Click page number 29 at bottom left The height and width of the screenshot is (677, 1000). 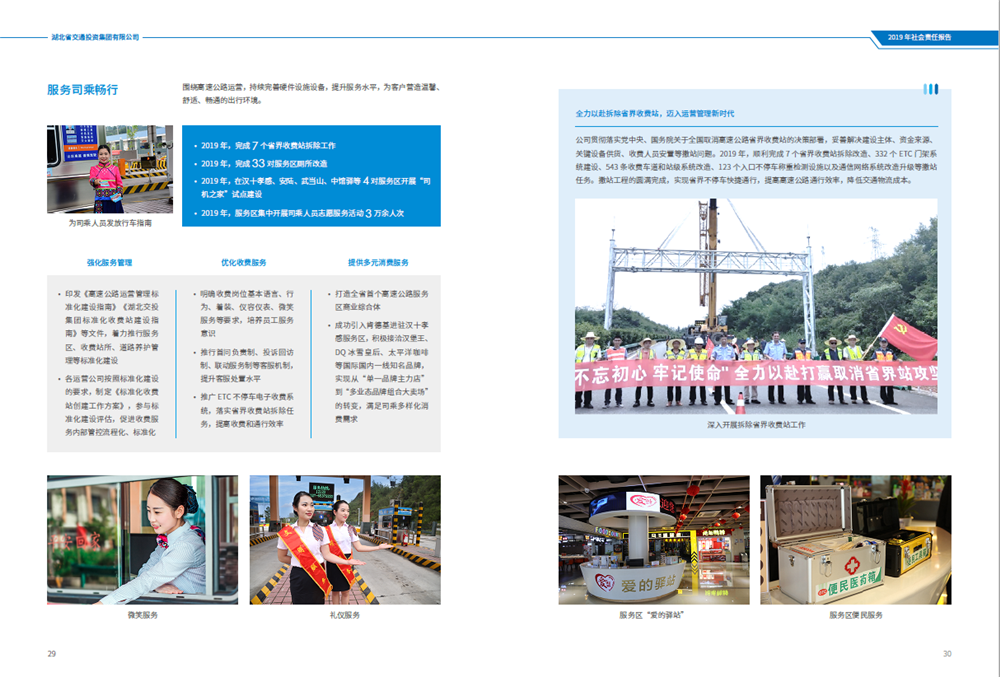click(x=51, y=654)
